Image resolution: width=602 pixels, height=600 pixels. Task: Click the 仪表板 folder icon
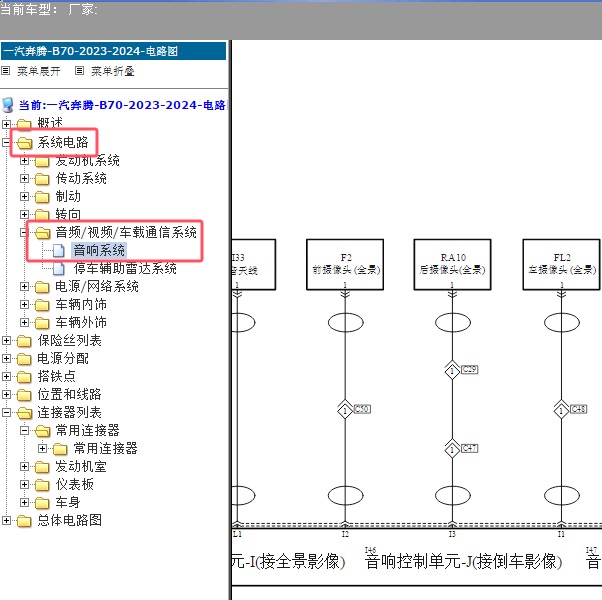coord(42,485)
